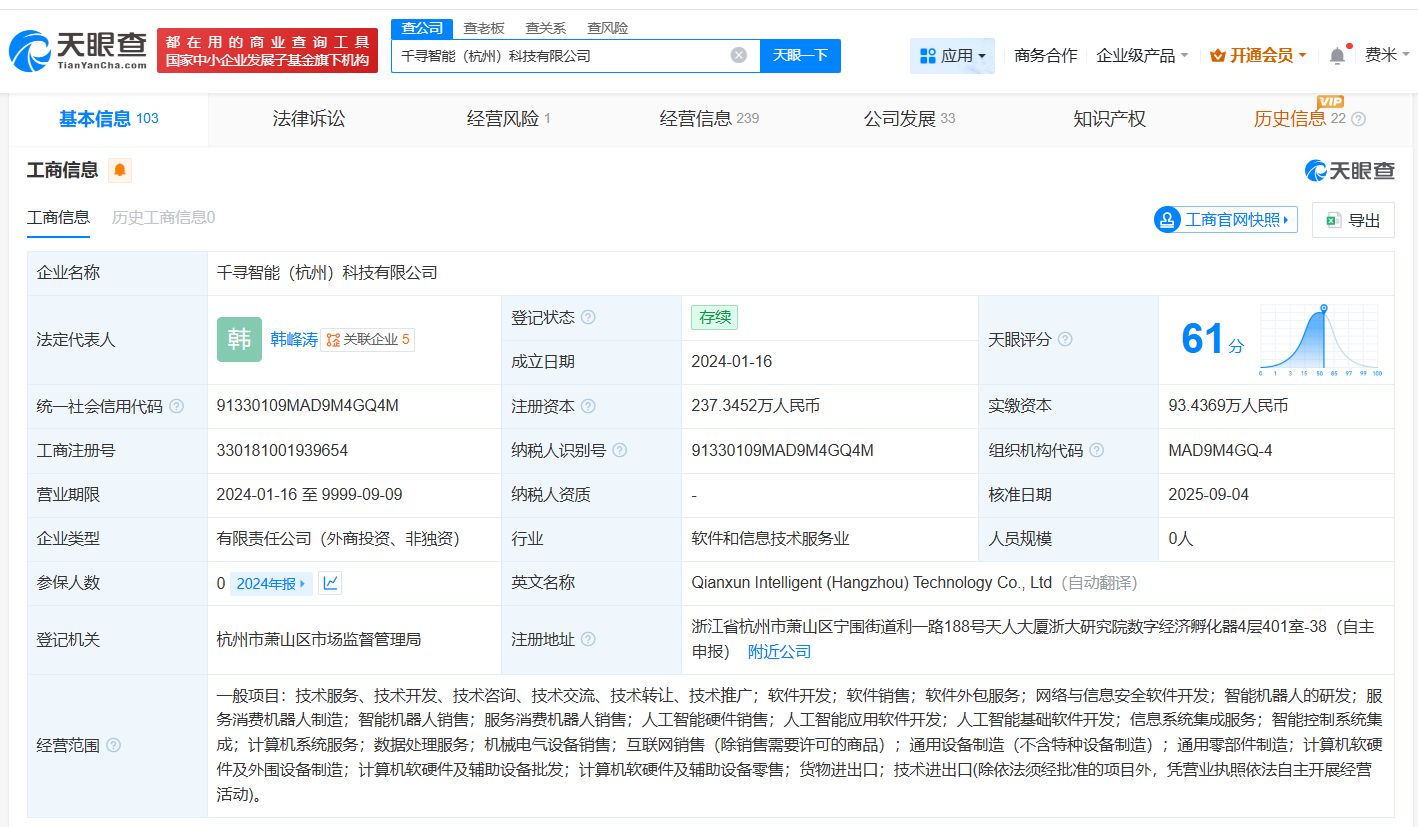Image resolution: width=1418 pixels, height=827 pixels.
Task: Open the 附近公司 link
Action: pos(781,651)
